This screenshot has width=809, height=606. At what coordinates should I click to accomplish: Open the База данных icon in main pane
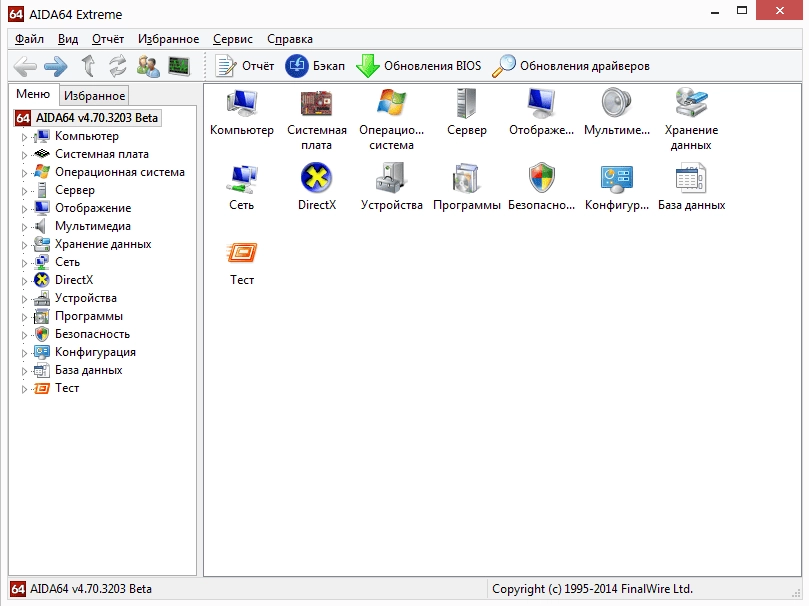[x=691, y=178]
